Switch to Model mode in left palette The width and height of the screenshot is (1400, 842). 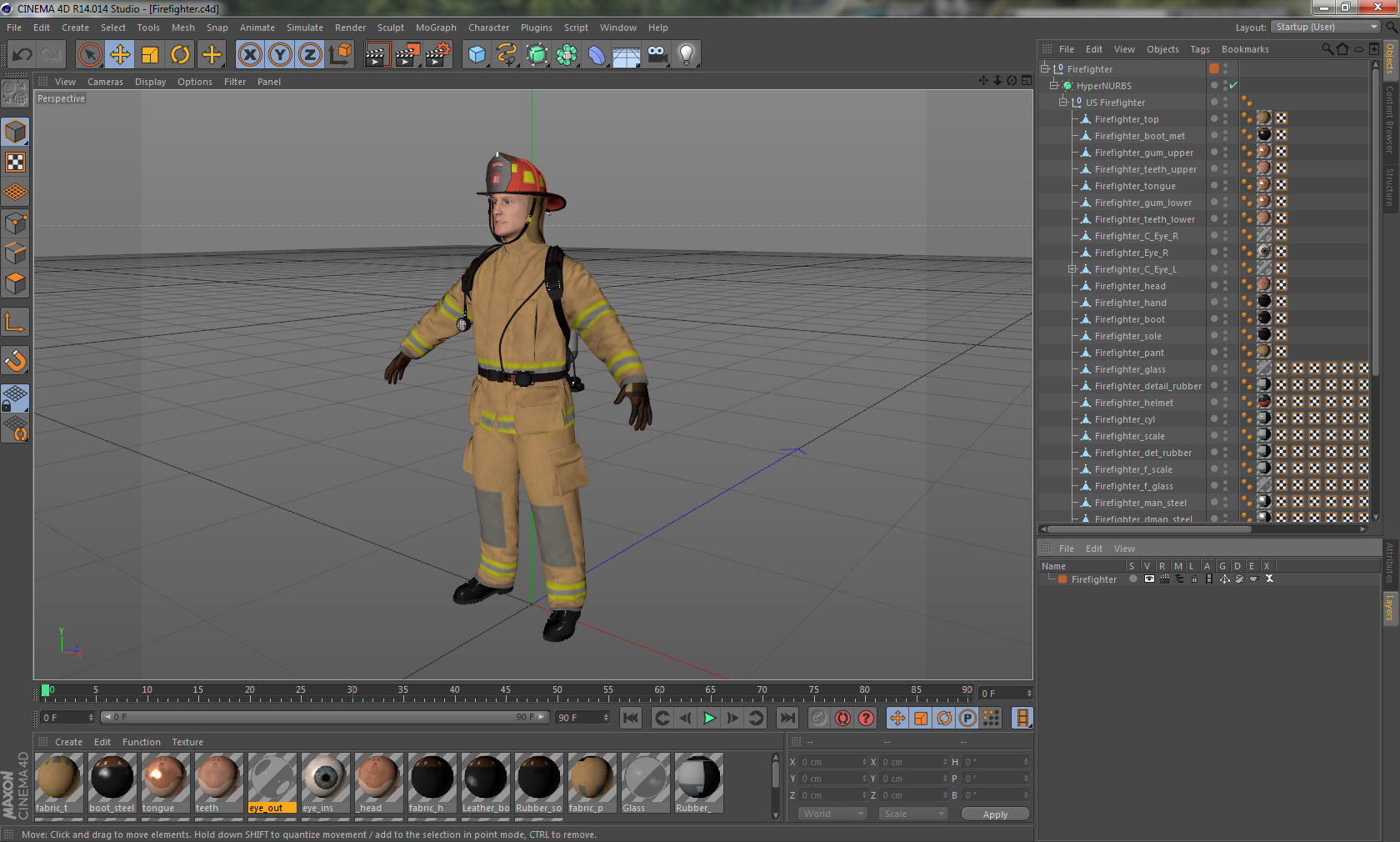pyautogui.click(x=15, y=132)
